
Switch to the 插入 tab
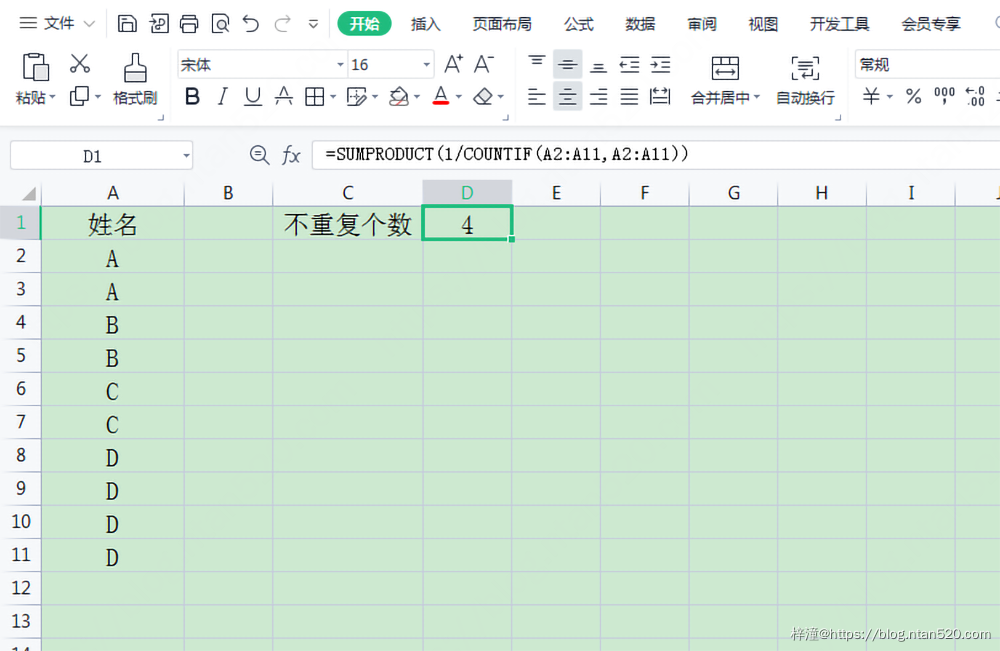coord(426,24)
